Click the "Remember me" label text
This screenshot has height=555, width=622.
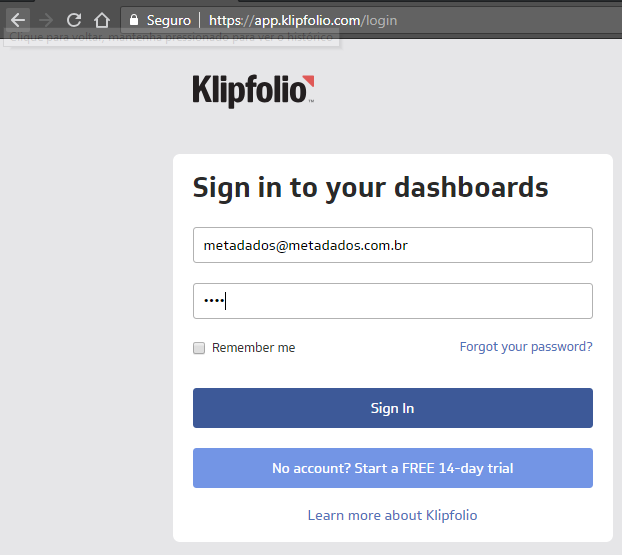253,348
